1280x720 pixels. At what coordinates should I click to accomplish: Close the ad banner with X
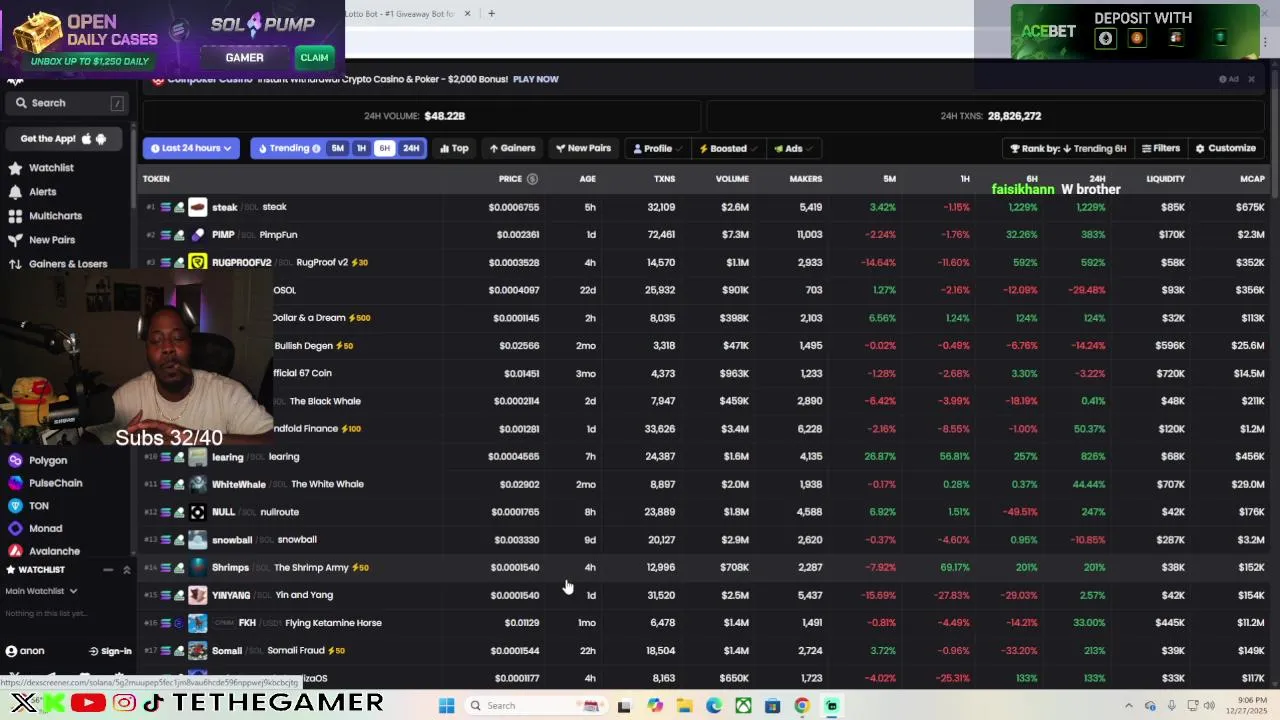point(1251,79)
